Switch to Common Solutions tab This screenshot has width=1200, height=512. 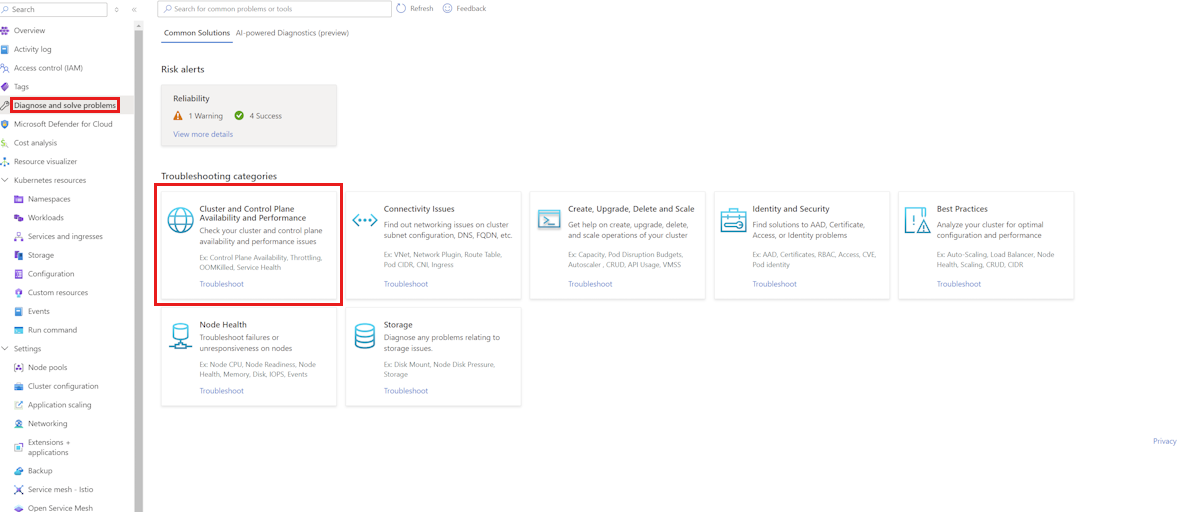[x=197, y=33]
